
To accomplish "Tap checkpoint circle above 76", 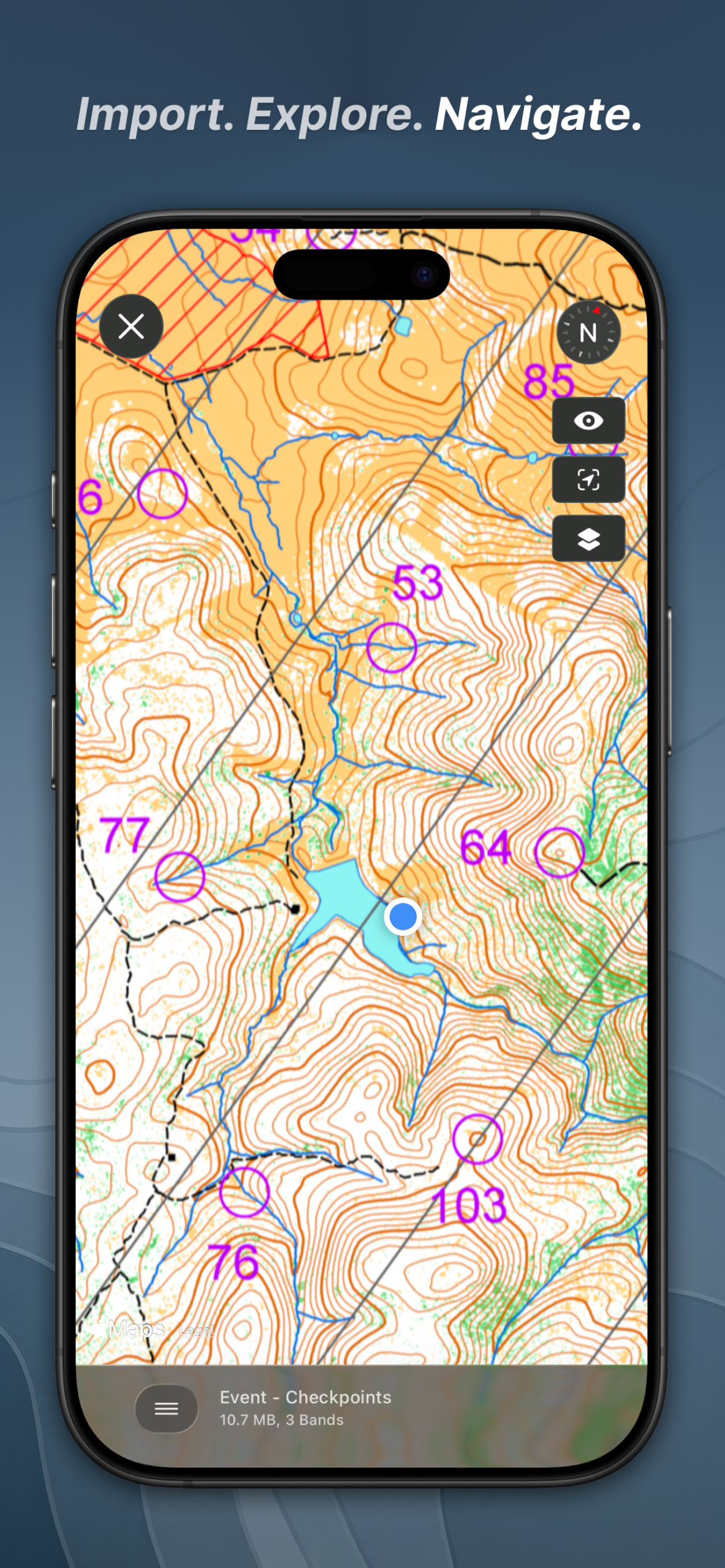I will (x=245, y=1192).
